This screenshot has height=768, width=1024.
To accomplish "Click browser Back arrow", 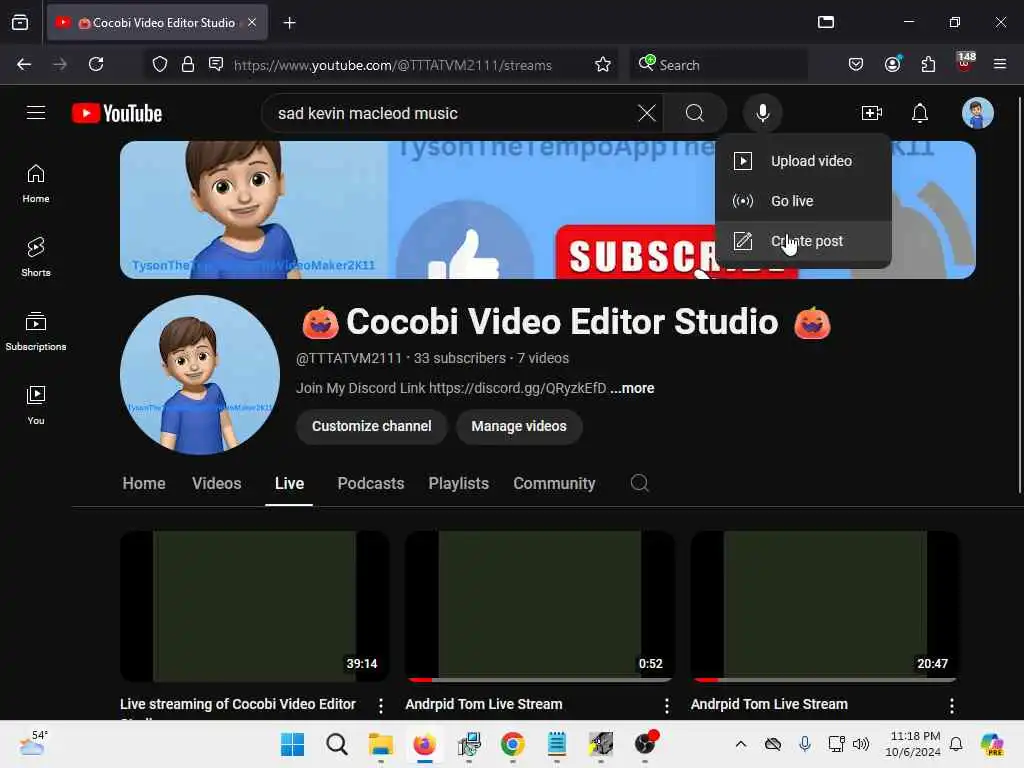I will (x=24, y=64).
